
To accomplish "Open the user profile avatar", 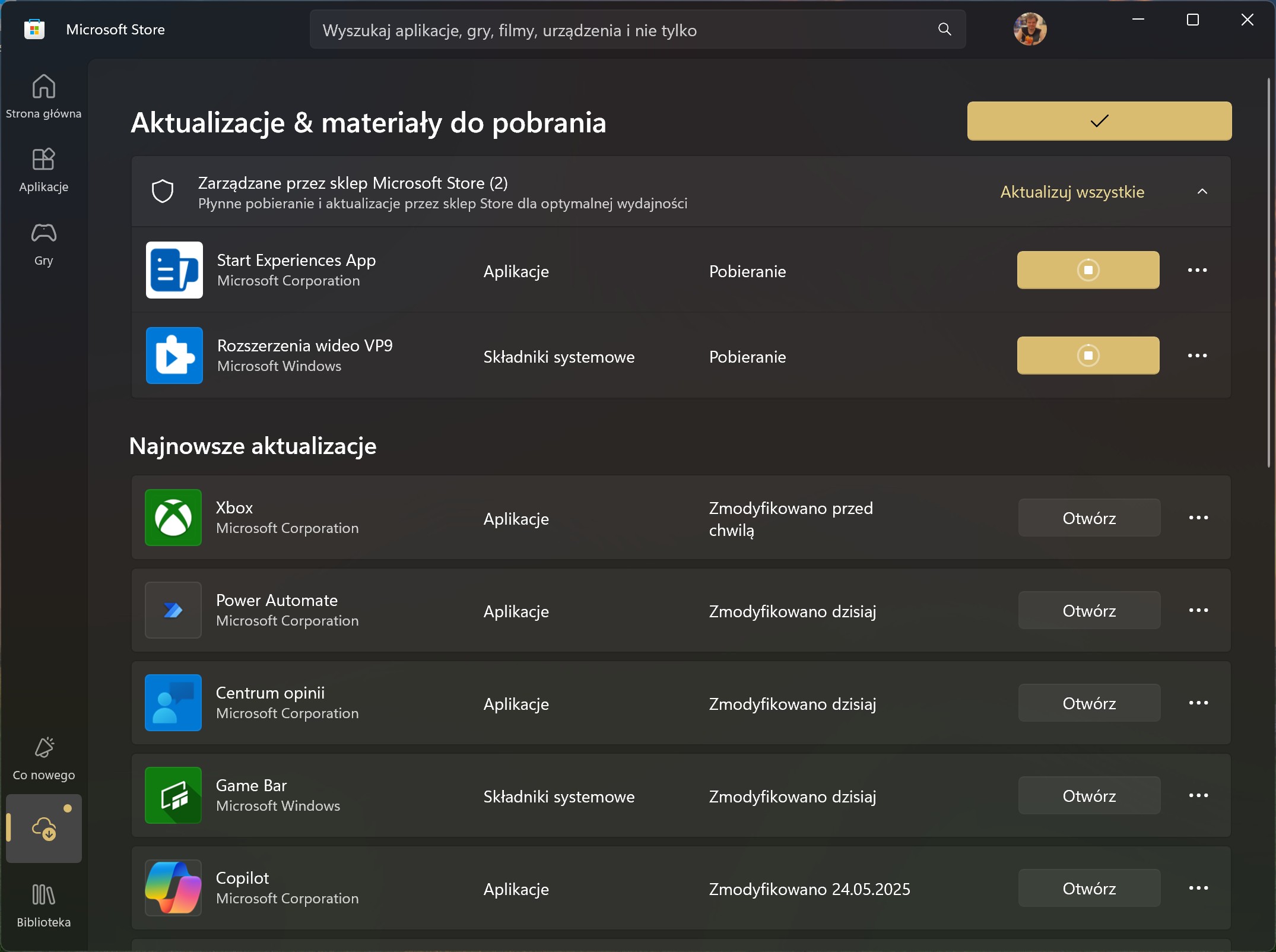I will (x=1030, y=29).
